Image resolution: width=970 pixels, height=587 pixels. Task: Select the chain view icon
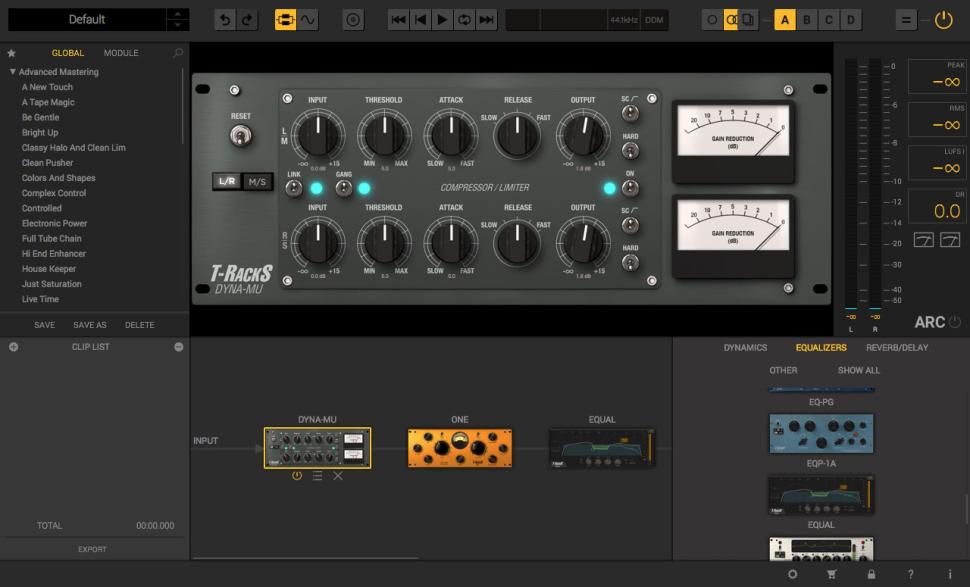pyautogui.click(x=285, y=20)
